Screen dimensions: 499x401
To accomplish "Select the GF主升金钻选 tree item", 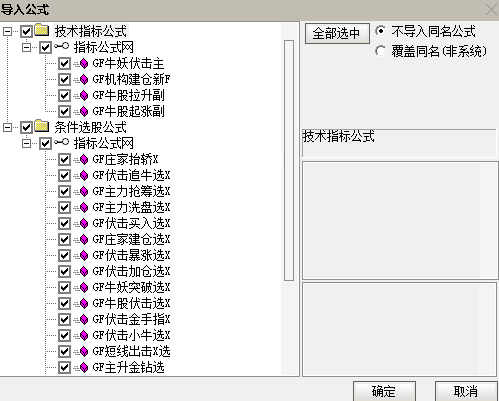I will 128,367.
